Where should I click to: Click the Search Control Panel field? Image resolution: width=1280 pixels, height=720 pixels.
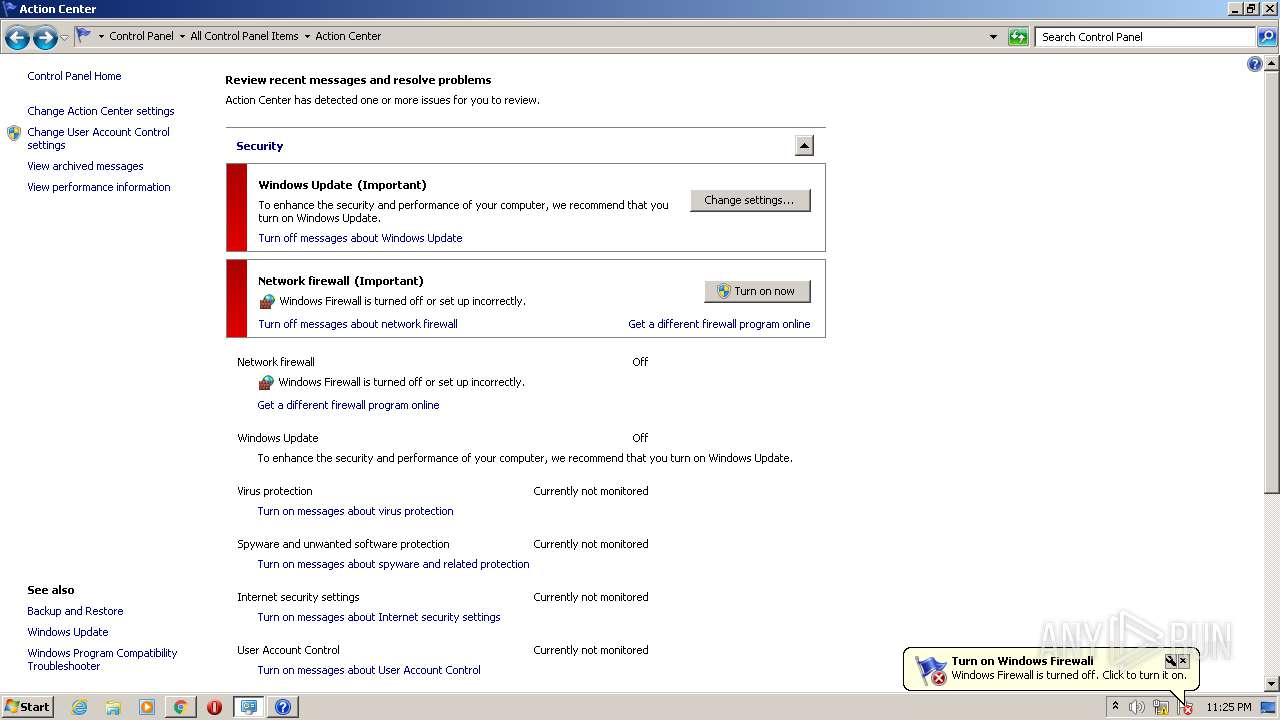click(1145, 37)
